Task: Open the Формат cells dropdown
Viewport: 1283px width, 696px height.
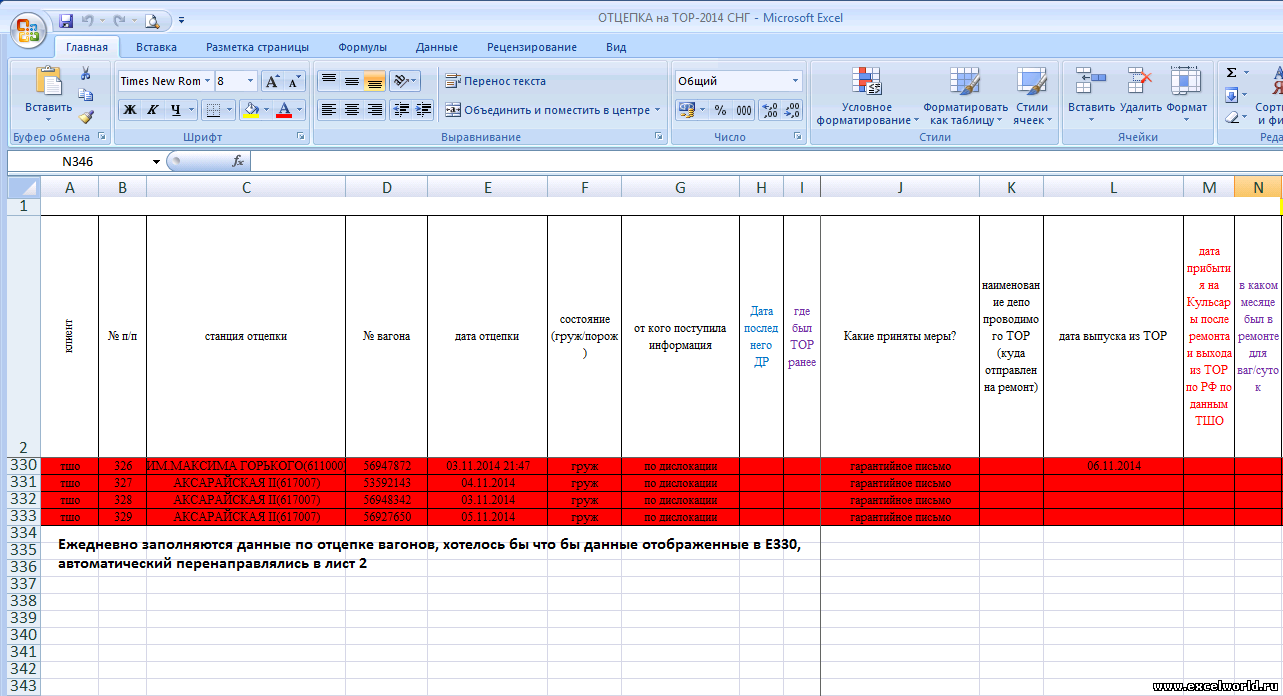Action: [1186, 97]
